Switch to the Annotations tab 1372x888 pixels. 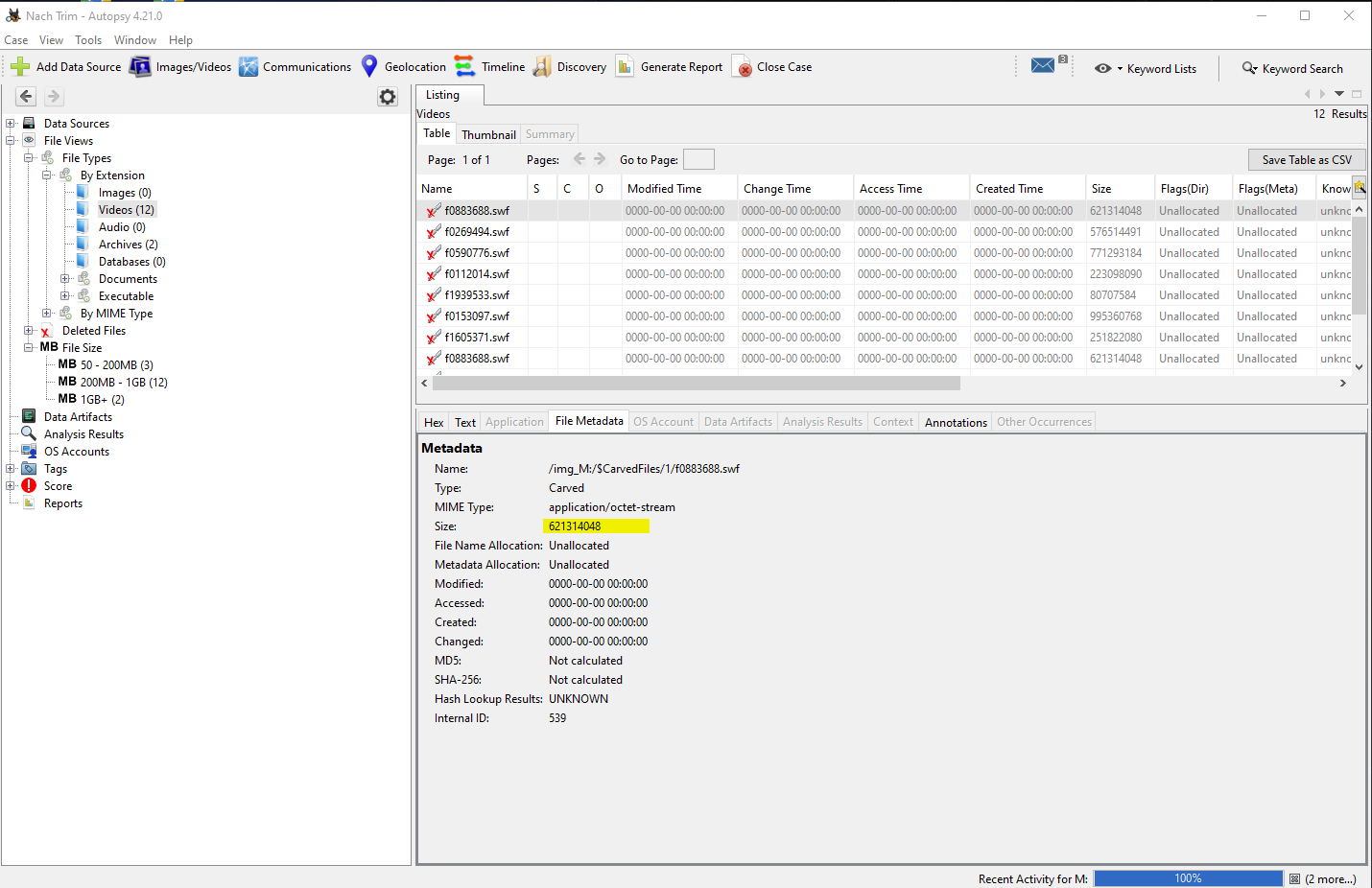(956, 422)
